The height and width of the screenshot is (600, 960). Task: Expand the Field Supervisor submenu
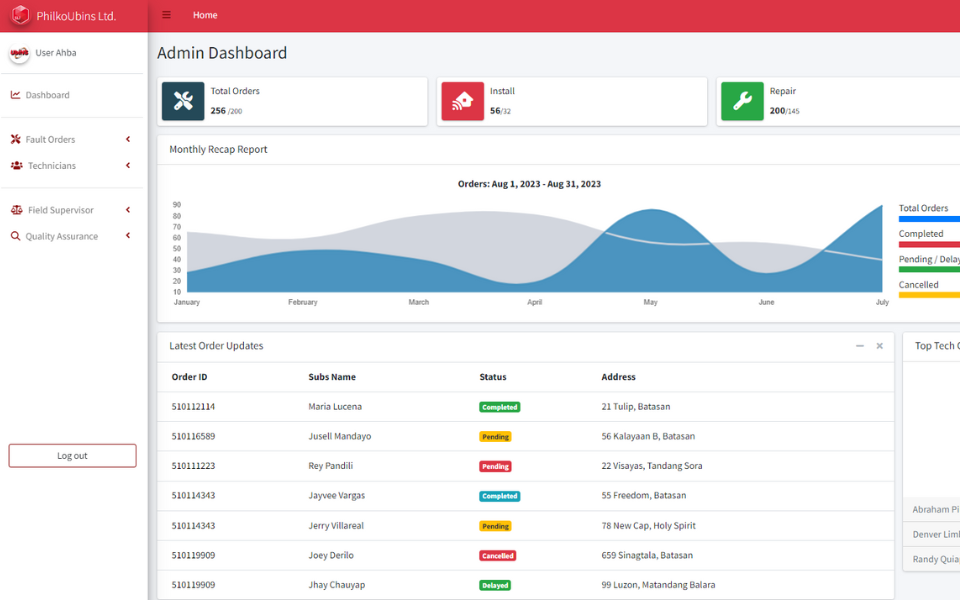point(128,210)
